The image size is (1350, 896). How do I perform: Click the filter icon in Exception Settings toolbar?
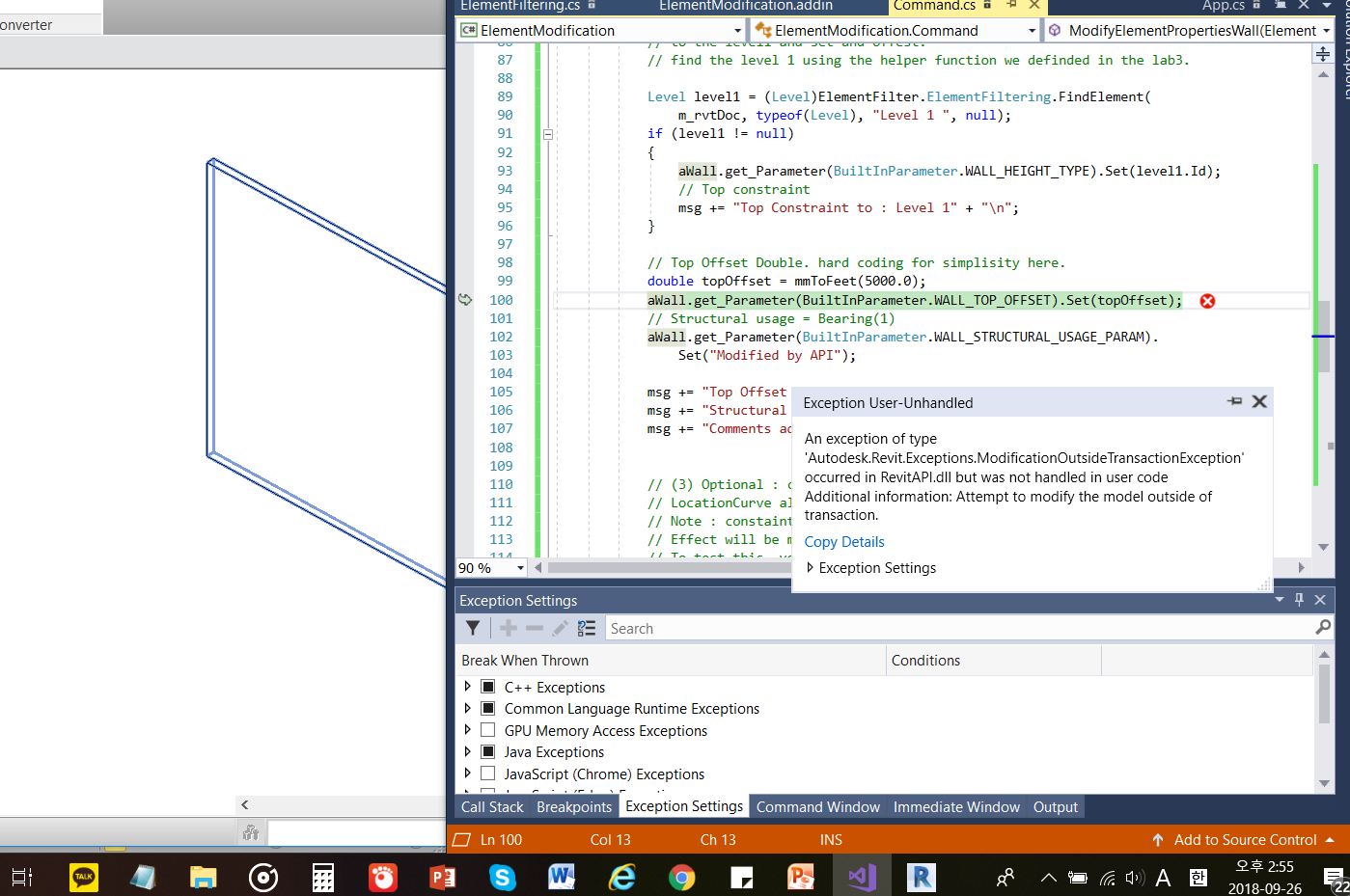473,628
